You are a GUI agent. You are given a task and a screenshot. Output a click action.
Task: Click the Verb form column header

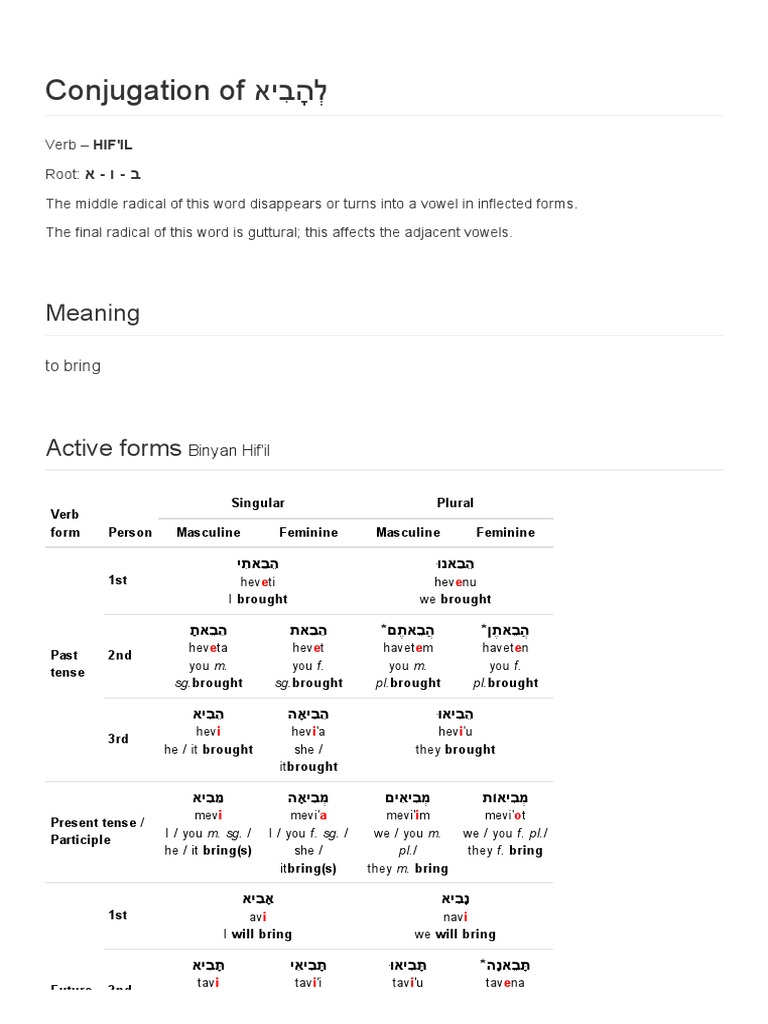click(65, 523)
